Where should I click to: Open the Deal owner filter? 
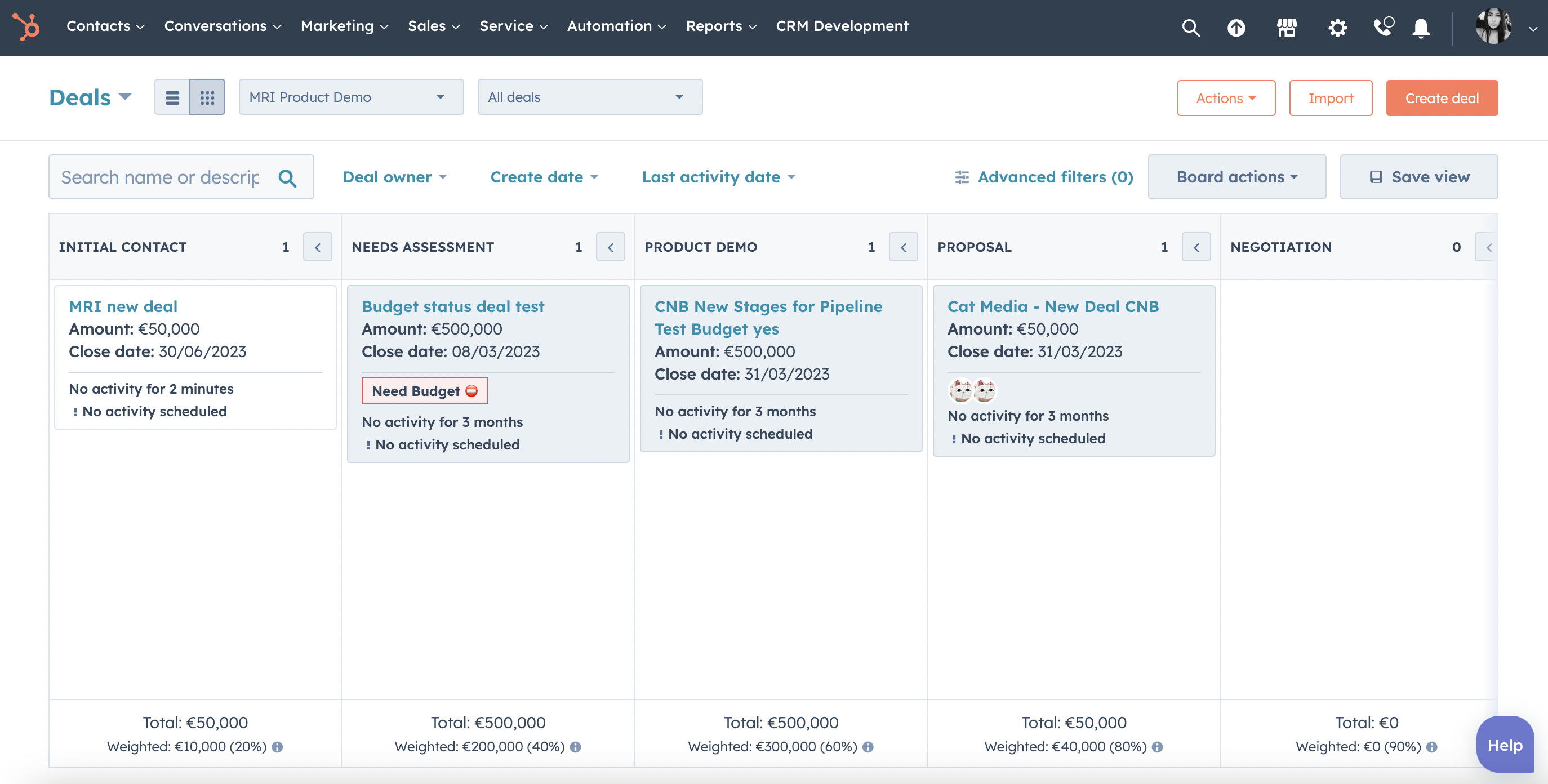click(394, 177)
